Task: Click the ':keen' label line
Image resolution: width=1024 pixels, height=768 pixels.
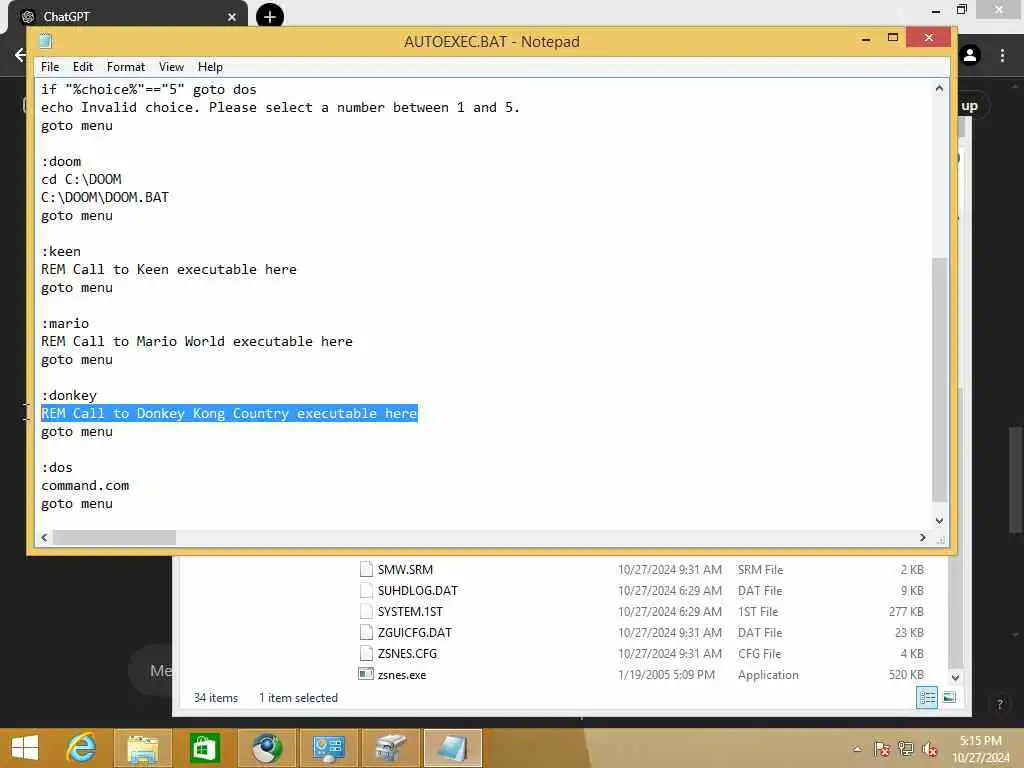Action: click(x=61, y=251)
